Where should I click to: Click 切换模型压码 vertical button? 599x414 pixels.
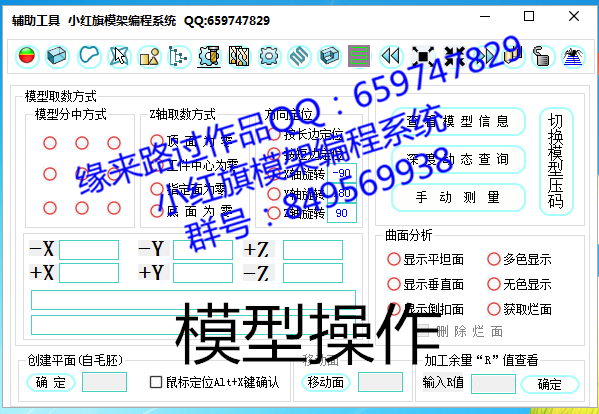556,161
